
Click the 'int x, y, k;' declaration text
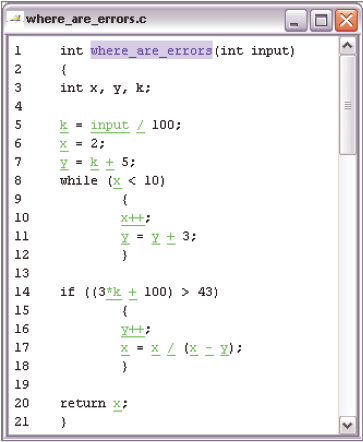(x=105, y=88)
